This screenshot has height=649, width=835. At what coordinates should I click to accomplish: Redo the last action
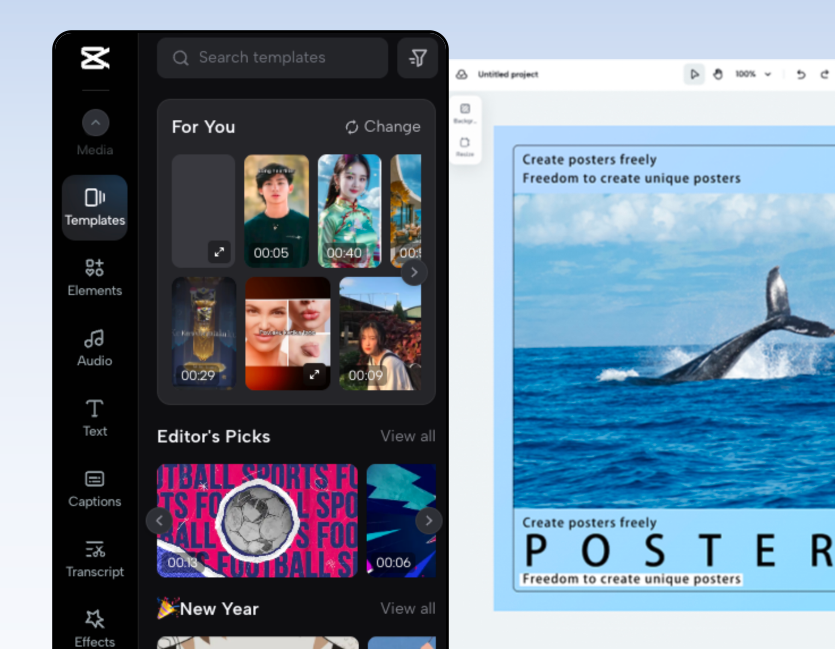point(825,74)
